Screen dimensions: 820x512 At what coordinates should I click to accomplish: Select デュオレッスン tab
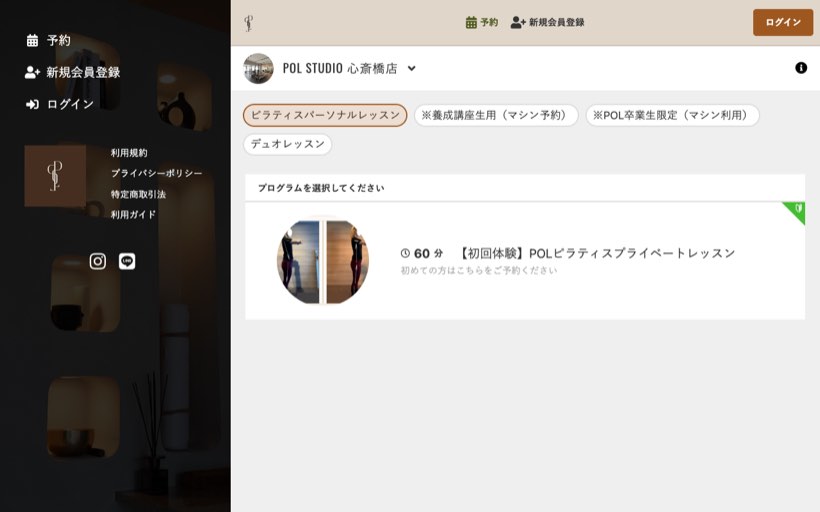click(288, 144)
